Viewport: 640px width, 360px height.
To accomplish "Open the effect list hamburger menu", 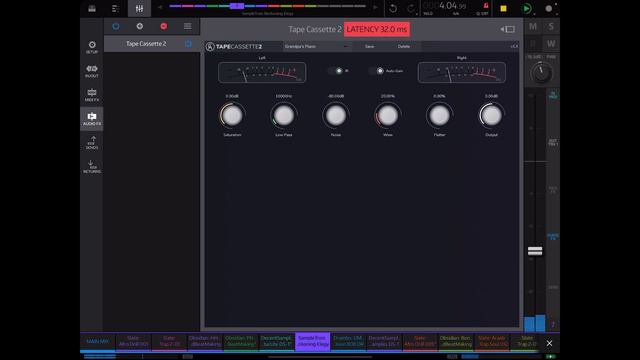I will coord(187,26).
